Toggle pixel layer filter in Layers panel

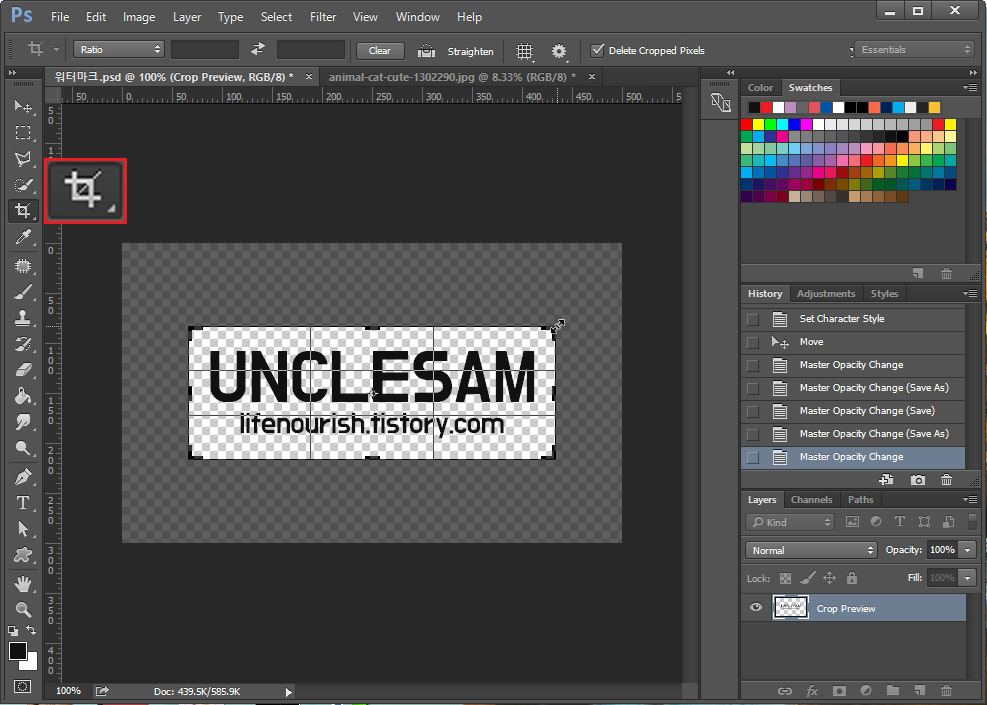coord(852,521)
